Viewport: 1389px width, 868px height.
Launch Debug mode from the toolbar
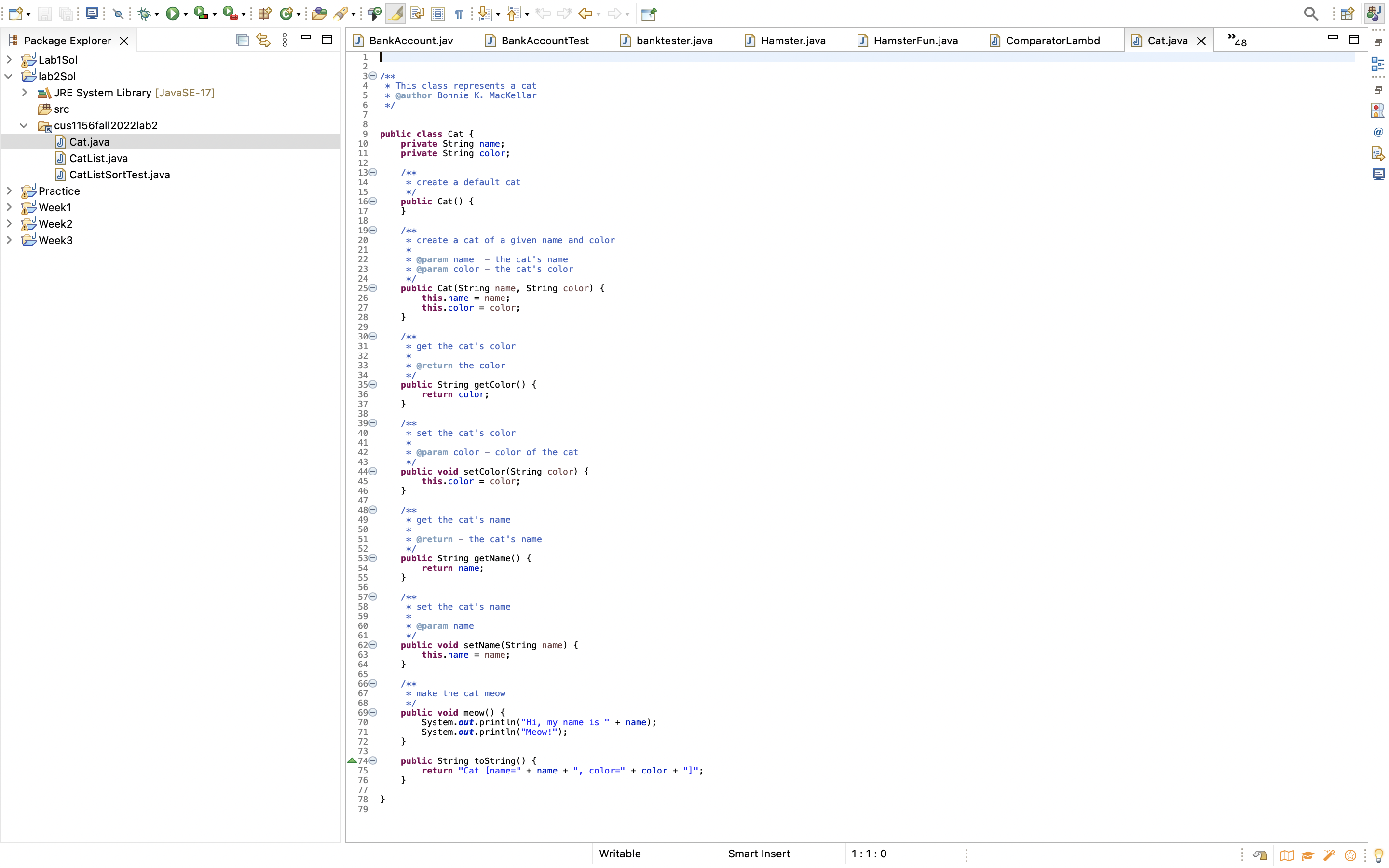145,13
